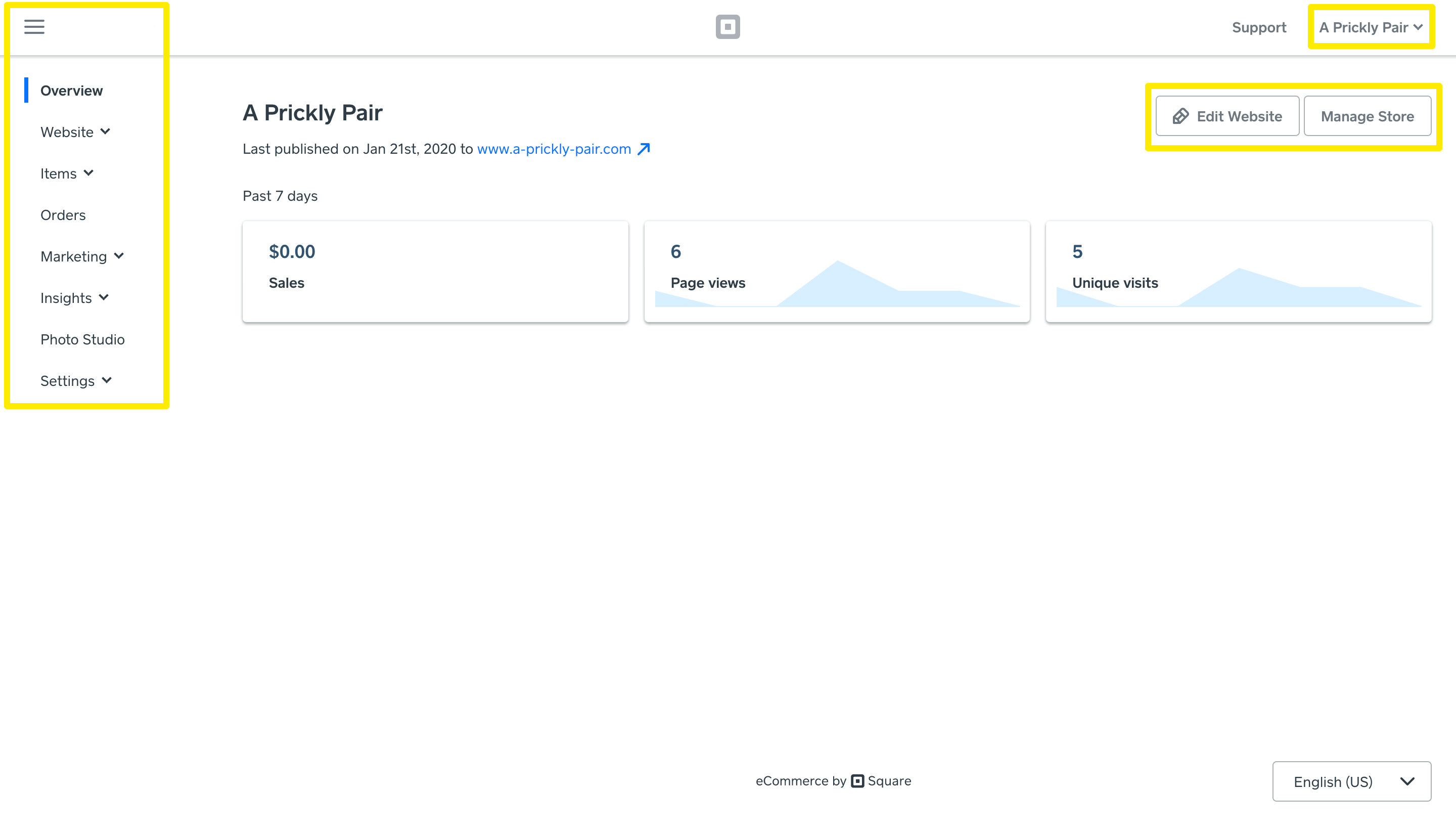
Task: Click the eCommerce by Square footer text
Action: point(834,781)
